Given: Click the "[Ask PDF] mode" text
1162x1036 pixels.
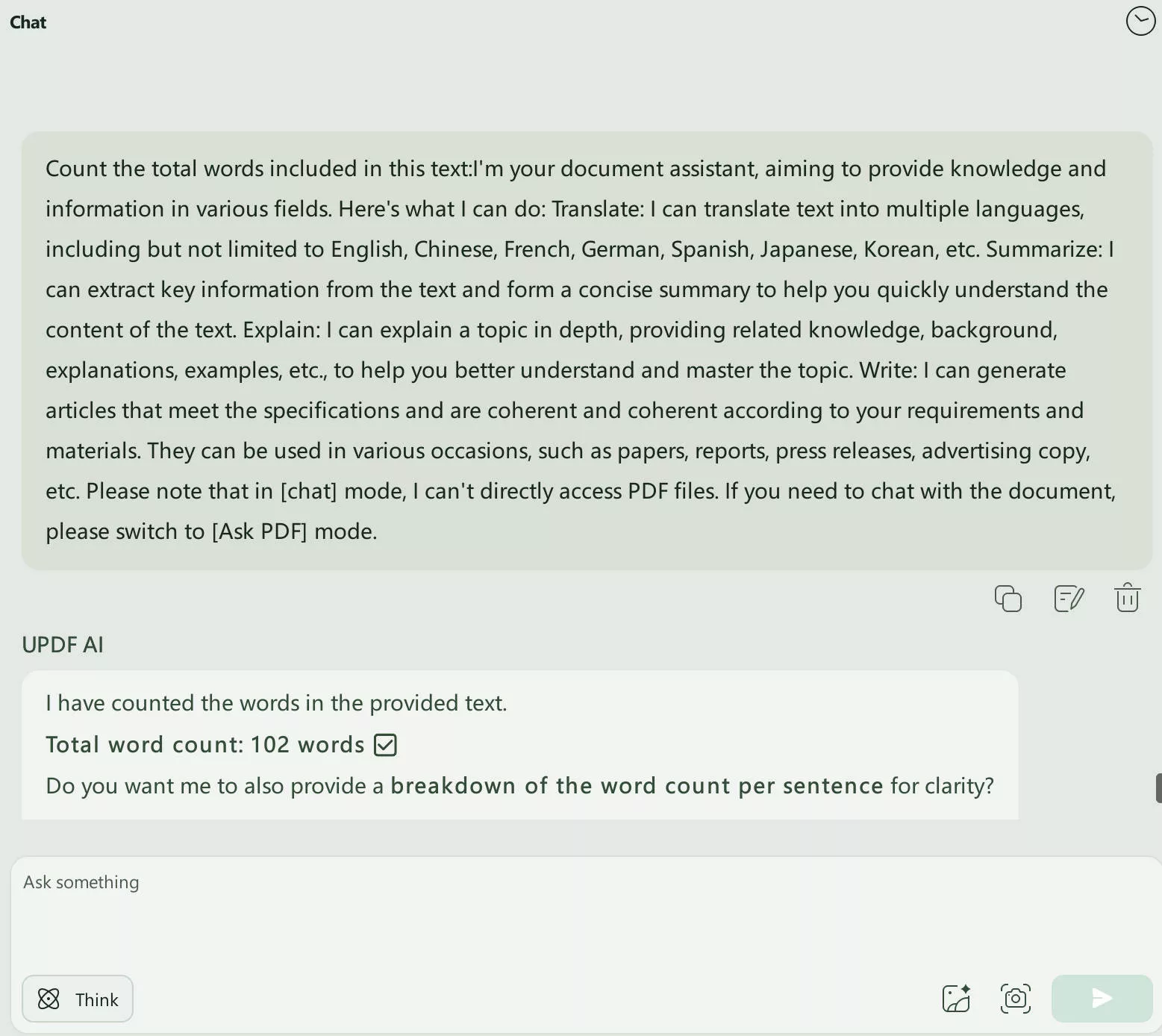Looking at the screenshot, I should [294, 531].
